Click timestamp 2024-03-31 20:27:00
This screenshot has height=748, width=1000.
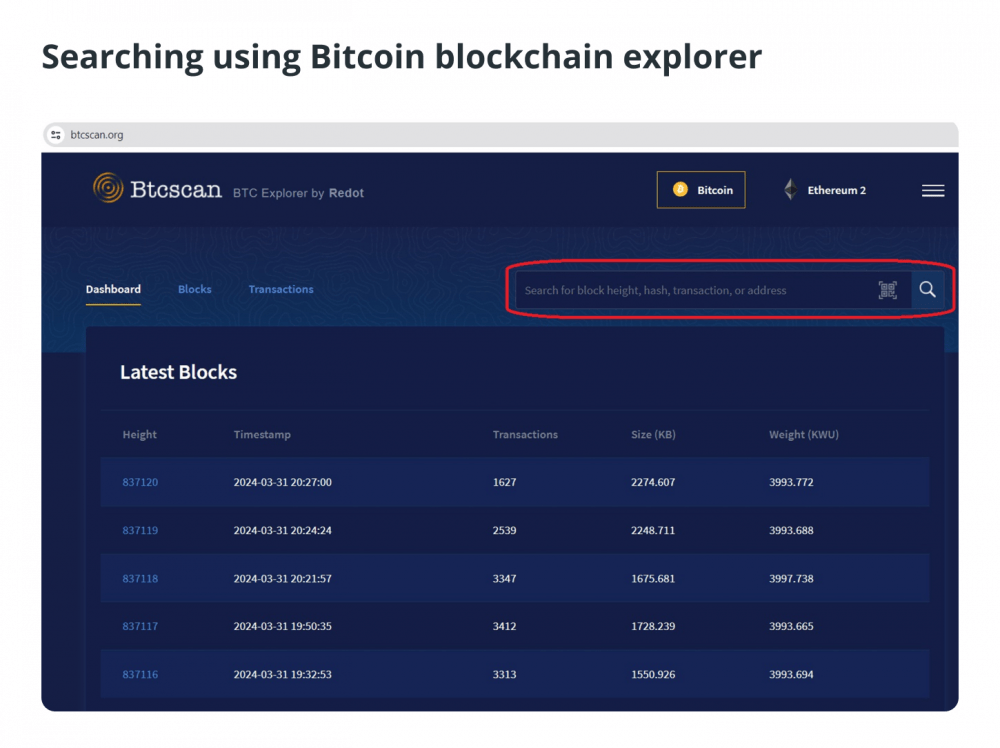click(x=283, y=482)
